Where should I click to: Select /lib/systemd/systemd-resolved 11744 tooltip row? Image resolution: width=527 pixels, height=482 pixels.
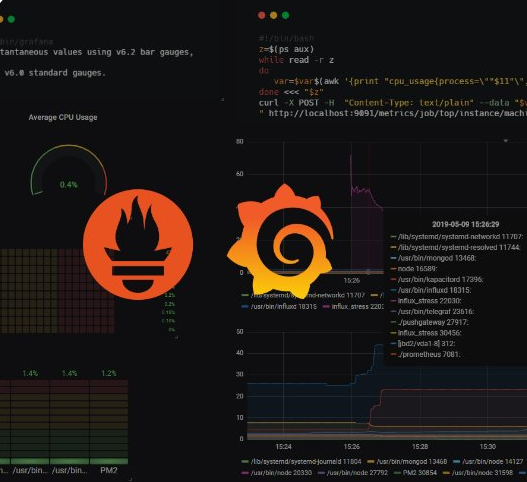point(455,247)
